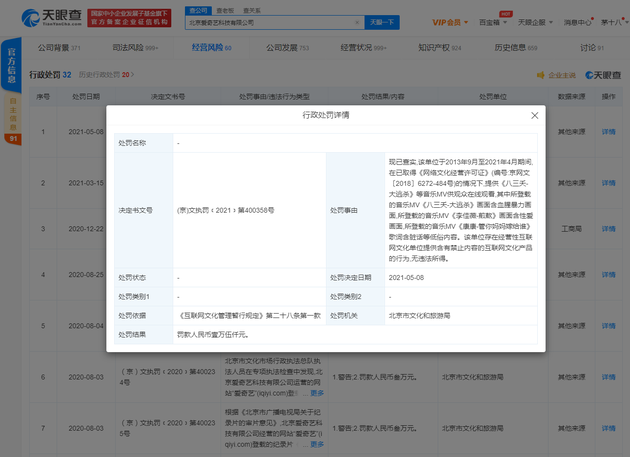
Task: Select the 行政处罚 32 section heading
Action: (x=50, y=75)
